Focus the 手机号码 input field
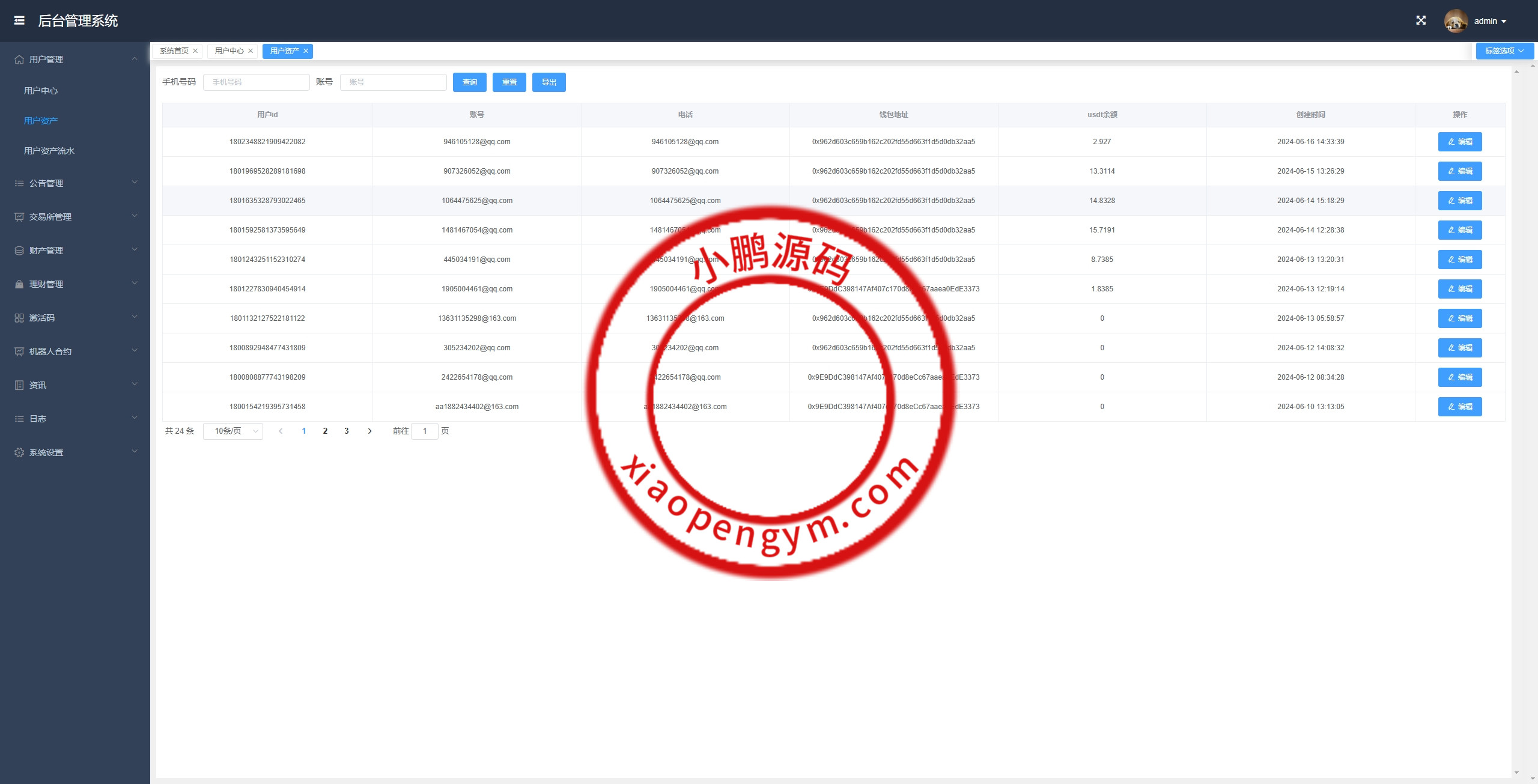 pyautogui.click(x=257, y=82)
